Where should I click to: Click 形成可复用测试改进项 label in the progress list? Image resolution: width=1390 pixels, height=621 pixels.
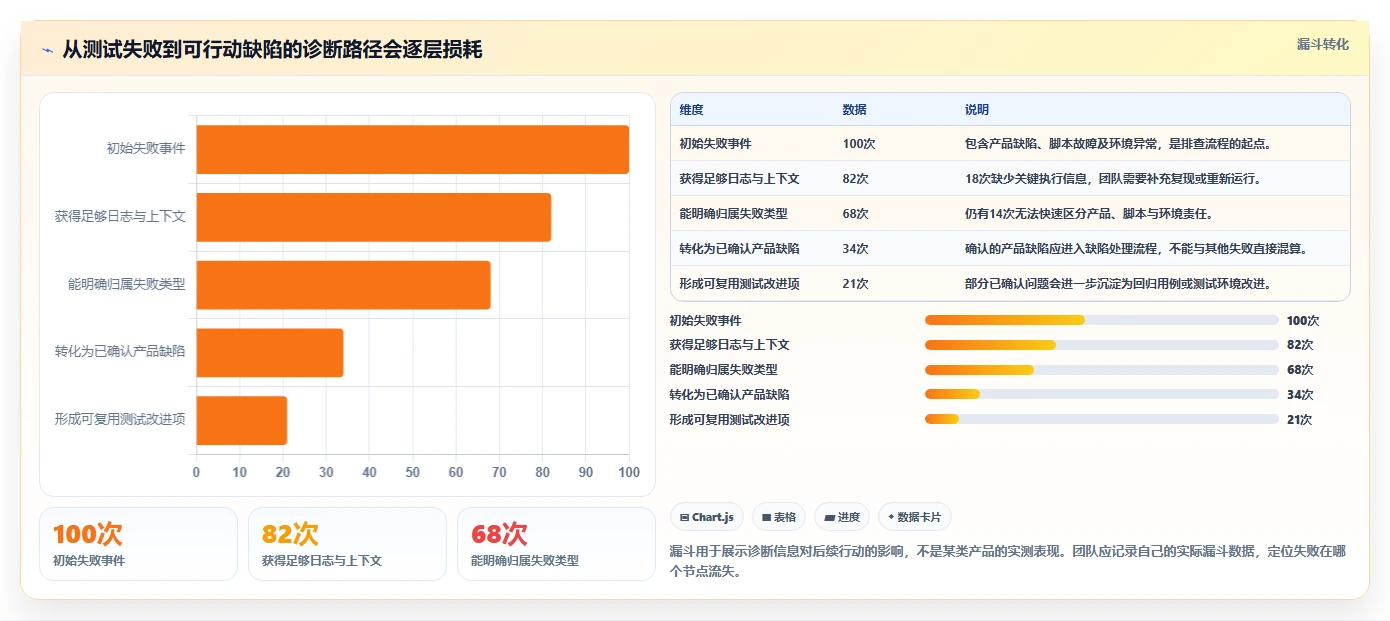tap(729, 420)
